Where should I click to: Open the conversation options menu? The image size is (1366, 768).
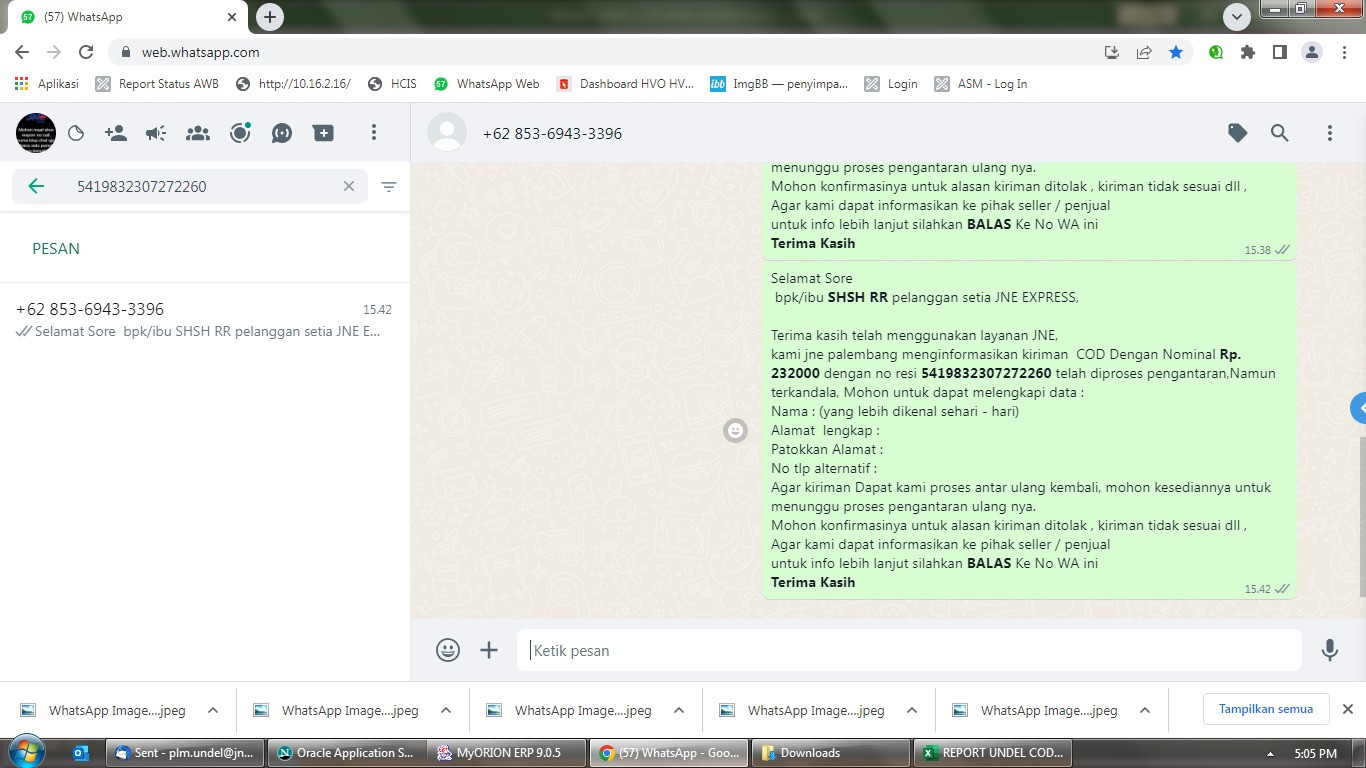(1330, 133)
